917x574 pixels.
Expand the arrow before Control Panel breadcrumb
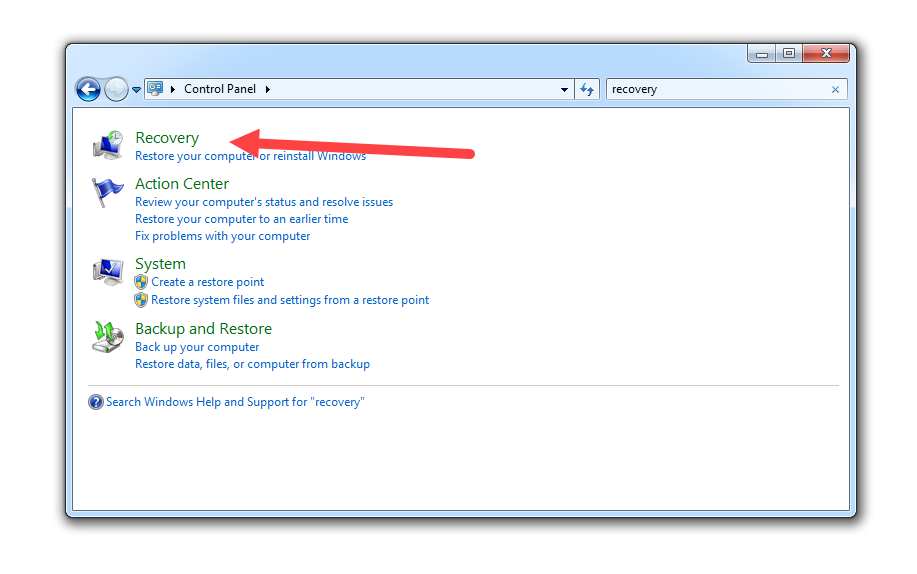[173, 89]
